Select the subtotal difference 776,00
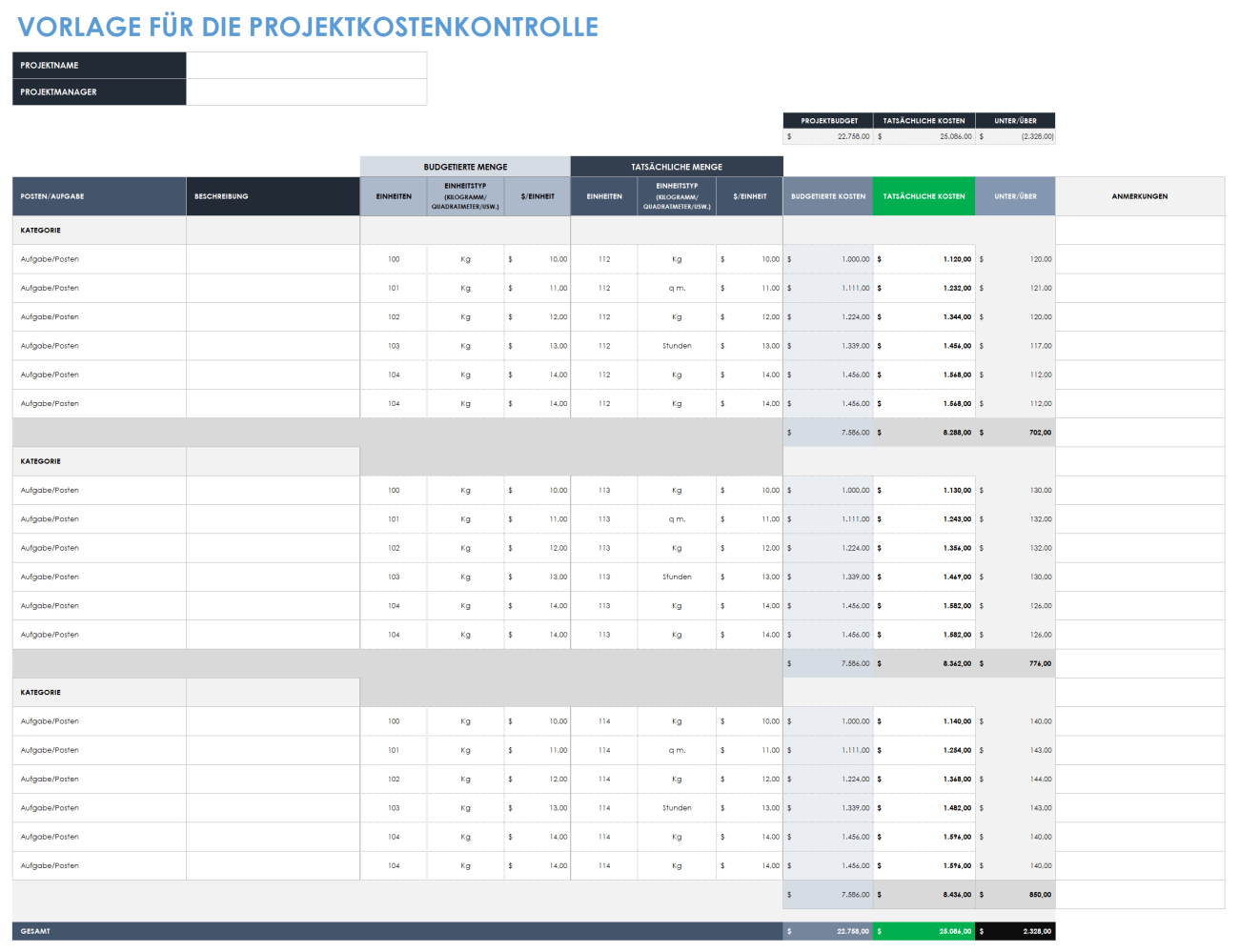 1015,663
